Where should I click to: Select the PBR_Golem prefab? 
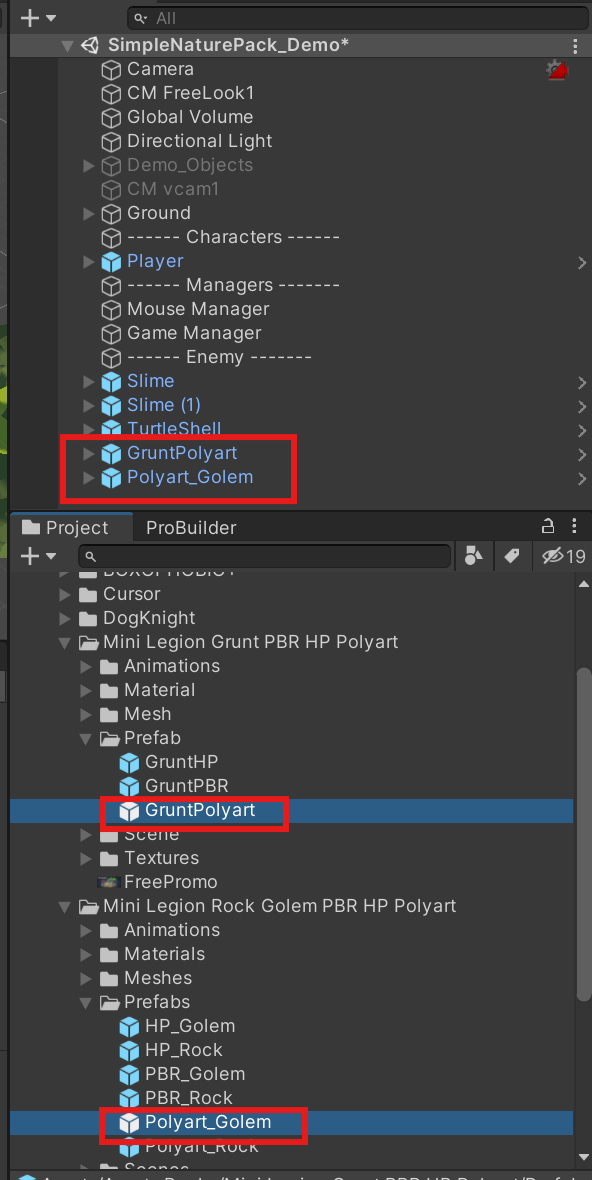[x=195, y=1074]
